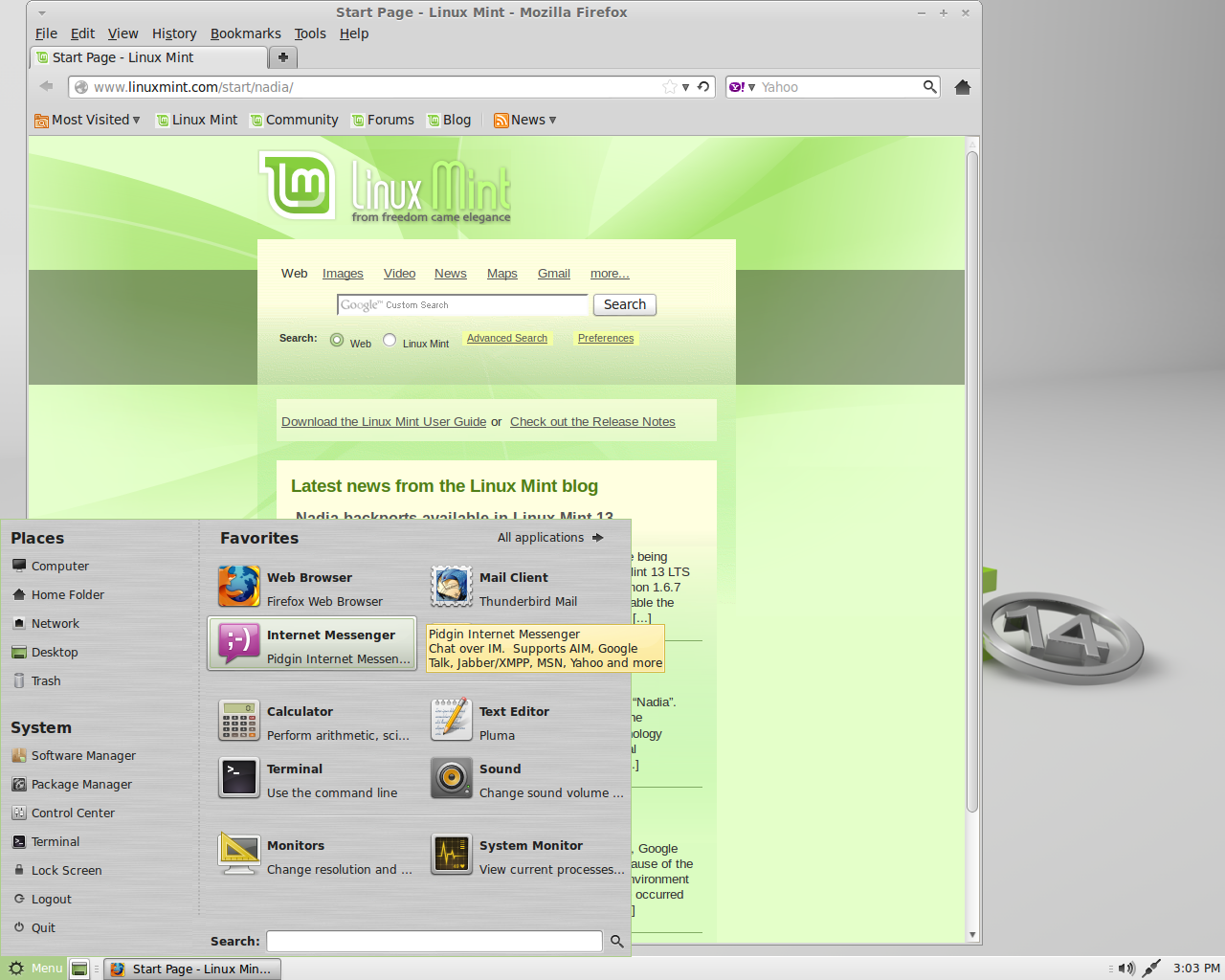
Task: Launch Software Manager
Action: click(74, 755)
